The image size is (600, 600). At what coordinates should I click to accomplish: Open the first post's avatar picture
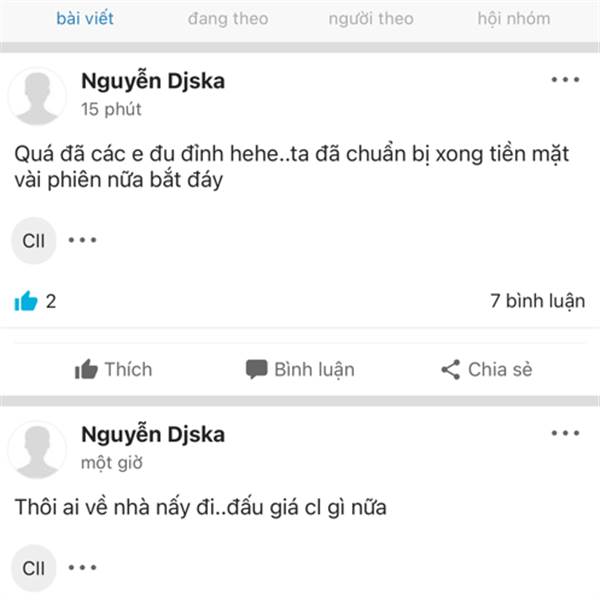coord(37,96)
